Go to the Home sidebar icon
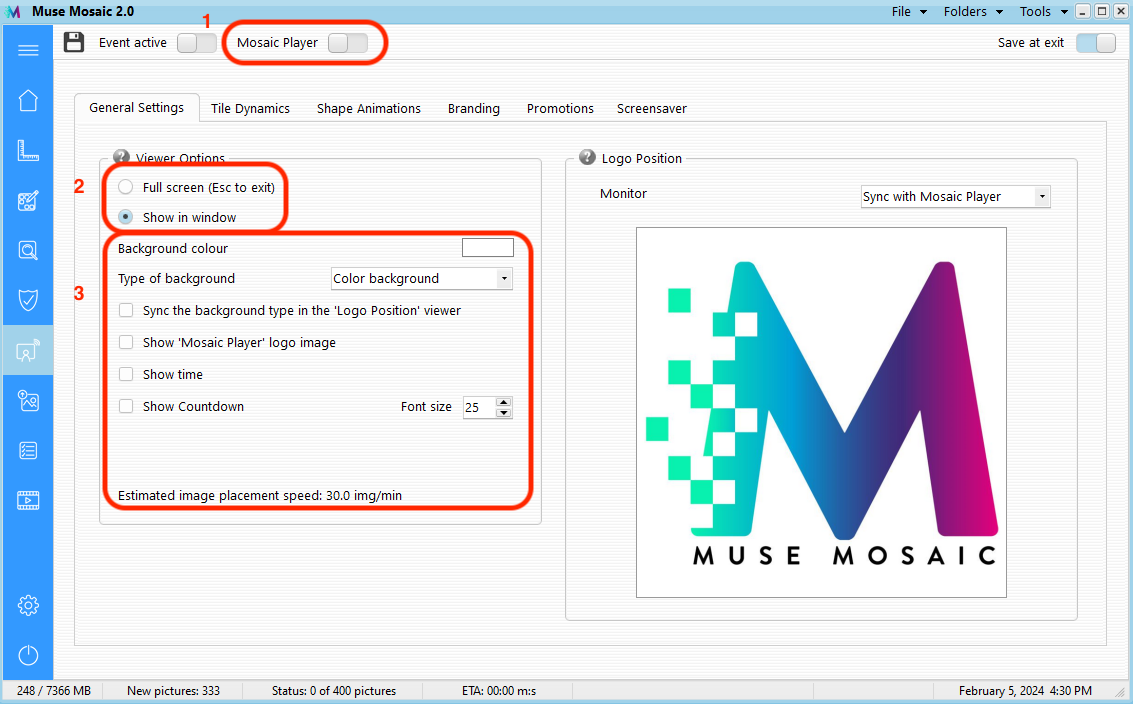 (x=28, y=100)
